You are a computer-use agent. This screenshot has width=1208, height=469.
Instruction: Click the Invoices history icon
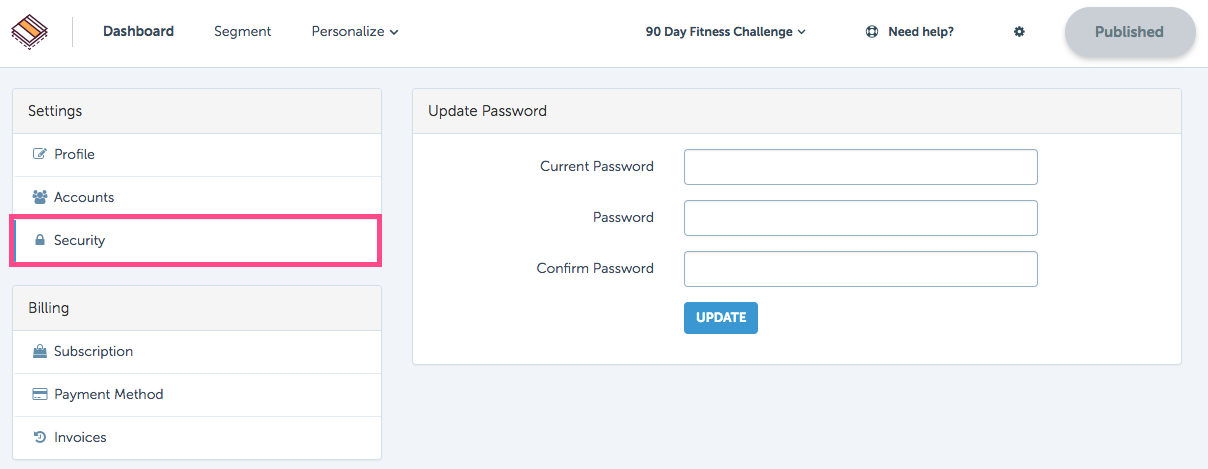pyautogui.click(x=40, y=437)
